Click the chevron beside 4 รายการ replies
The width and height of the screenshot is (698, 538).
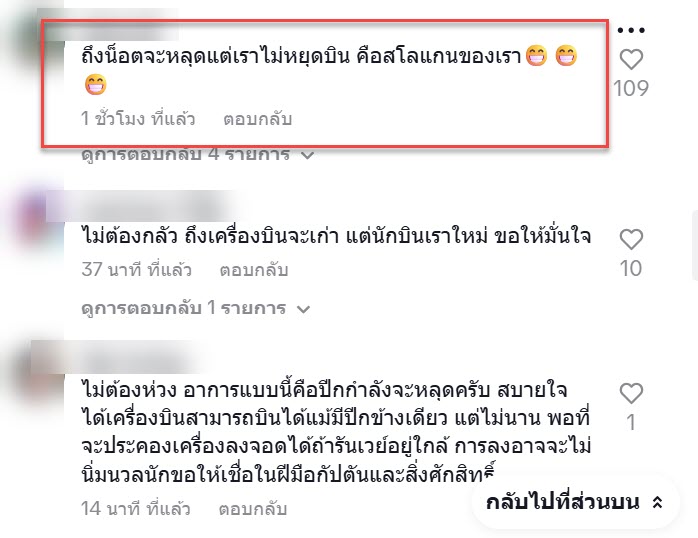pos(308,155)
